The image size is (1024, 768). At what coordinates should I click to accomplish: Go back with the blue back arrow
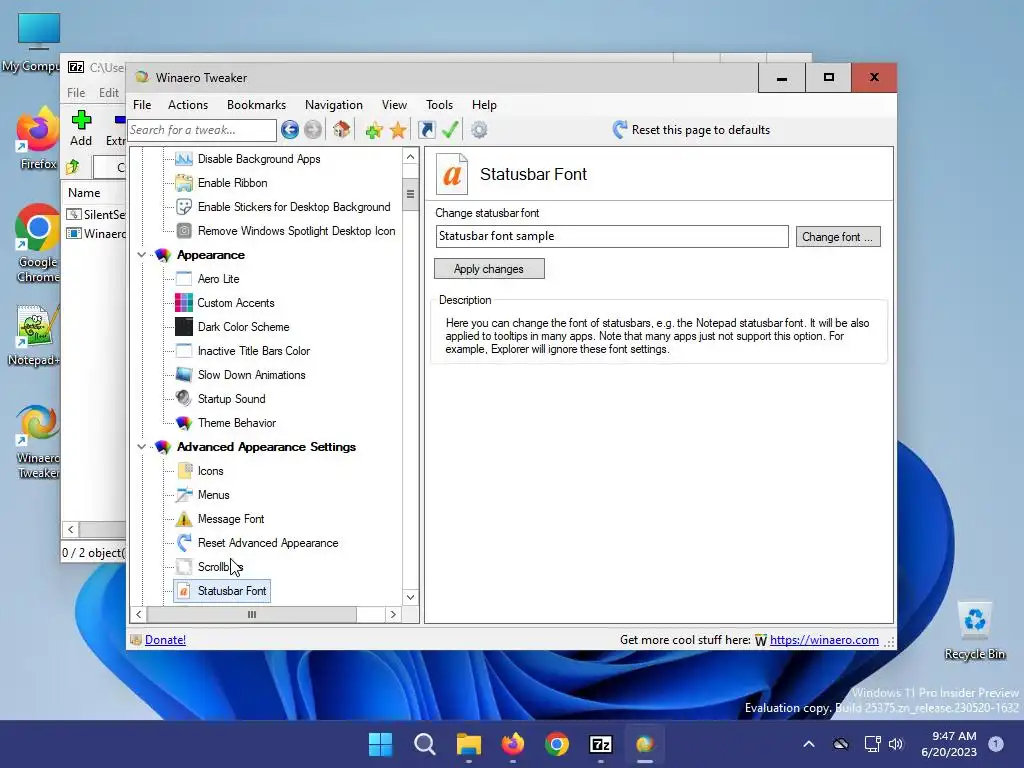(290, 130)
